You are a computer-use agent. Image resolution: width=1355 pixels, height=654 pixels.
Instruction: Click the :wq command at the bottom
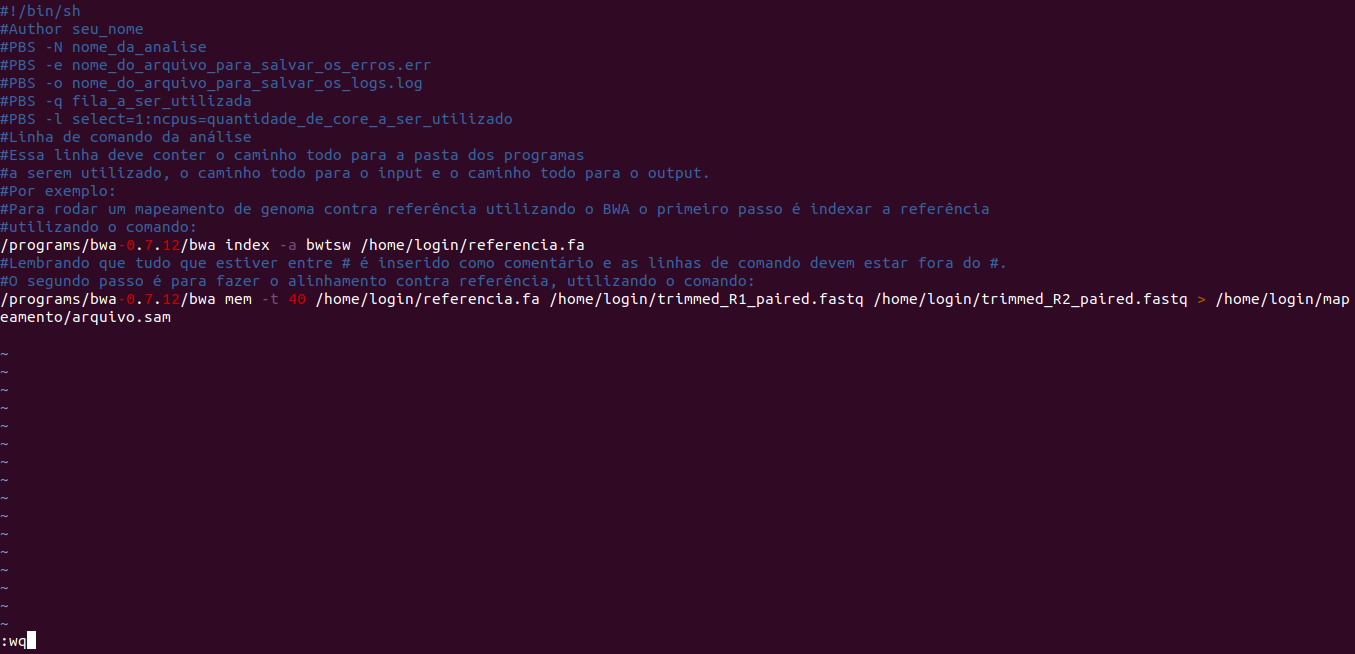point(13,640)
